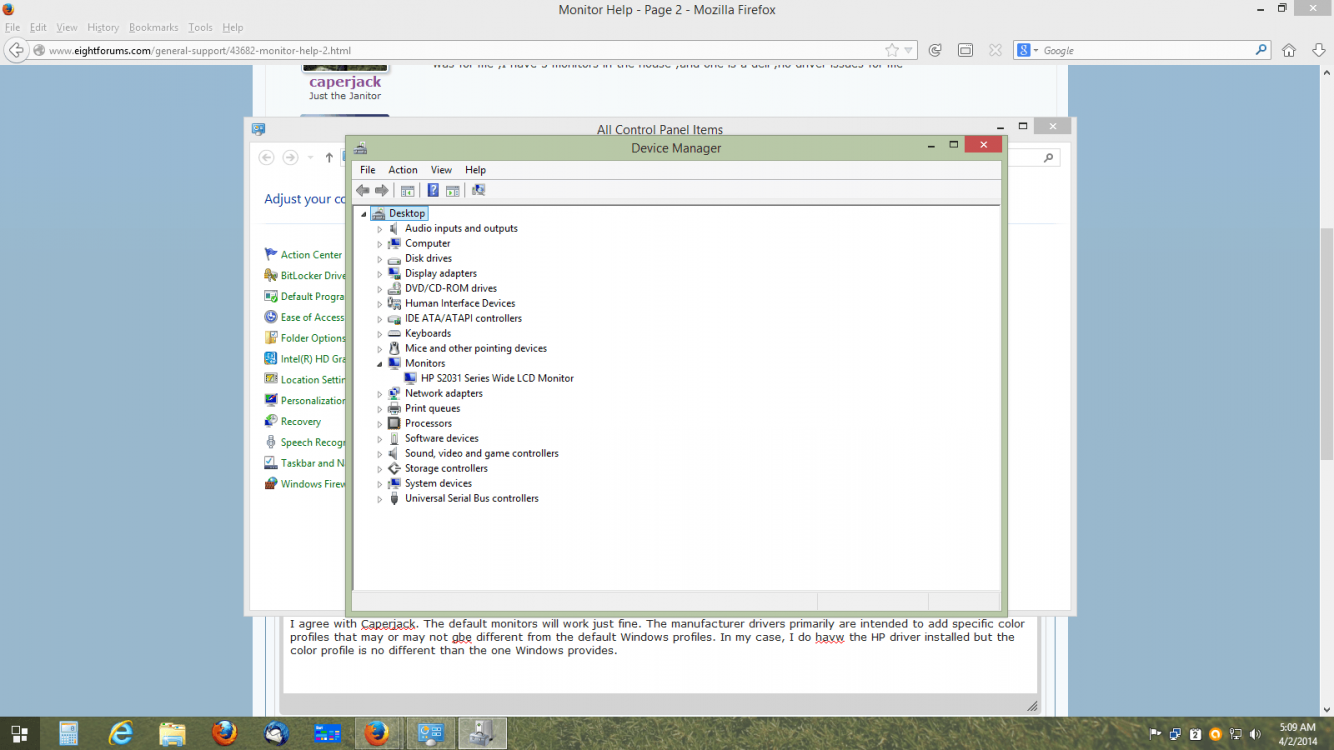The image size is (1334, 750).
Task: Expand the IDE ATA/ATAPI controllers arrow
Action: [x=380, y=319]
